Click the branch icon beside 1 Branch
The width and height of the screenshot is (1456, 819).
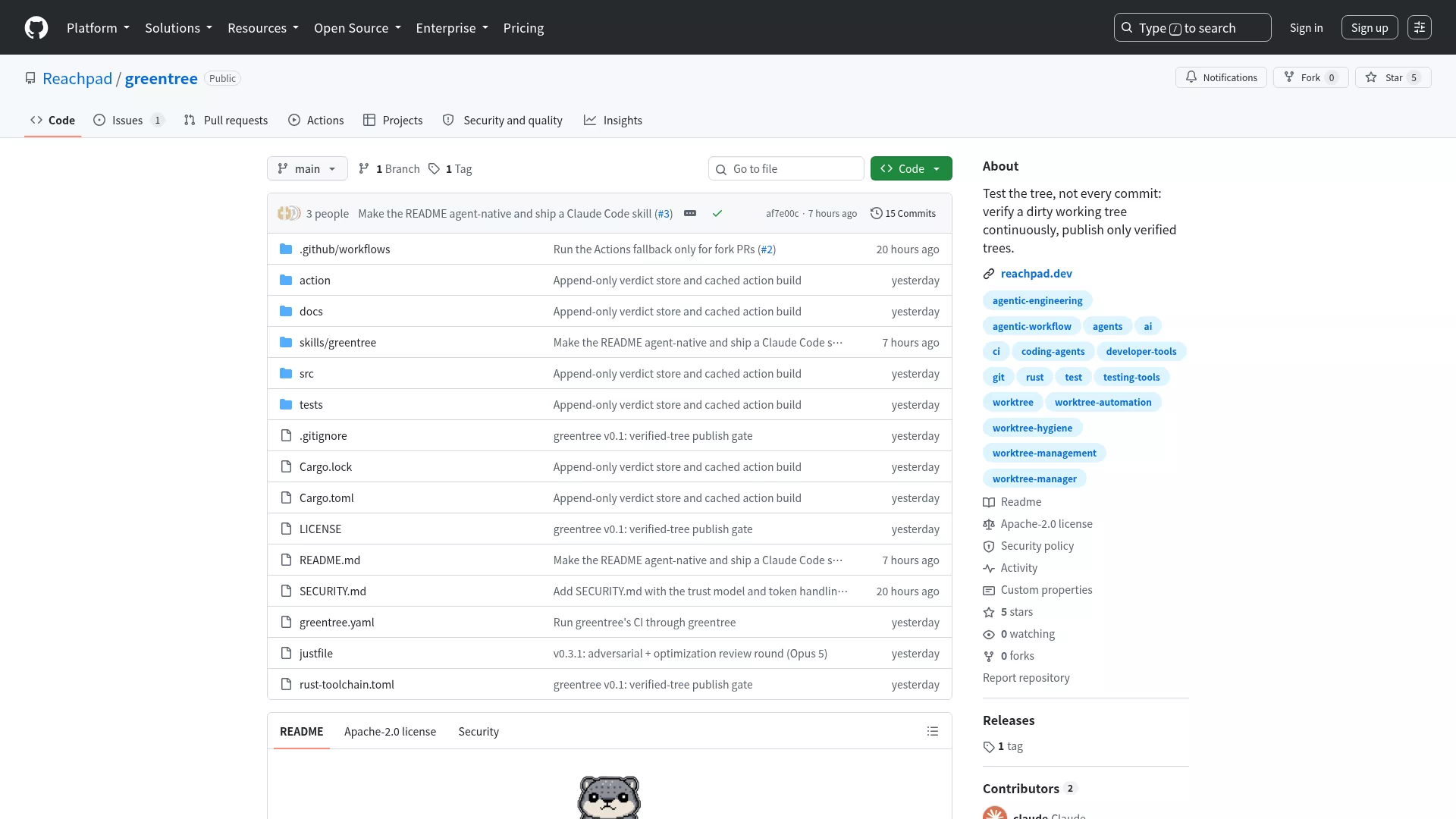[364, 168]
